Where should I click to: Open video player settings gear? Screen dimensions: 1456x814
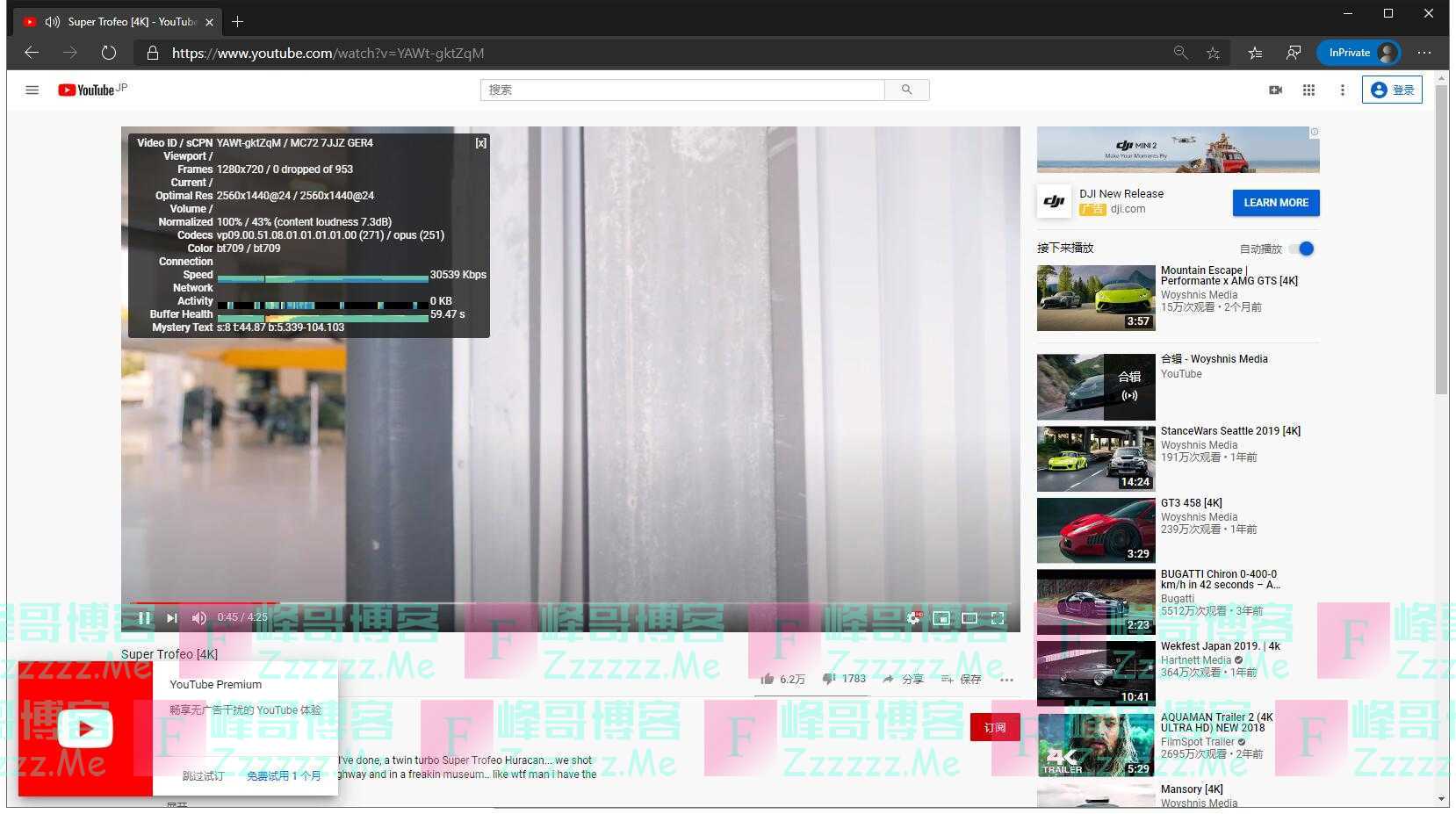click(x=913, y=618)
